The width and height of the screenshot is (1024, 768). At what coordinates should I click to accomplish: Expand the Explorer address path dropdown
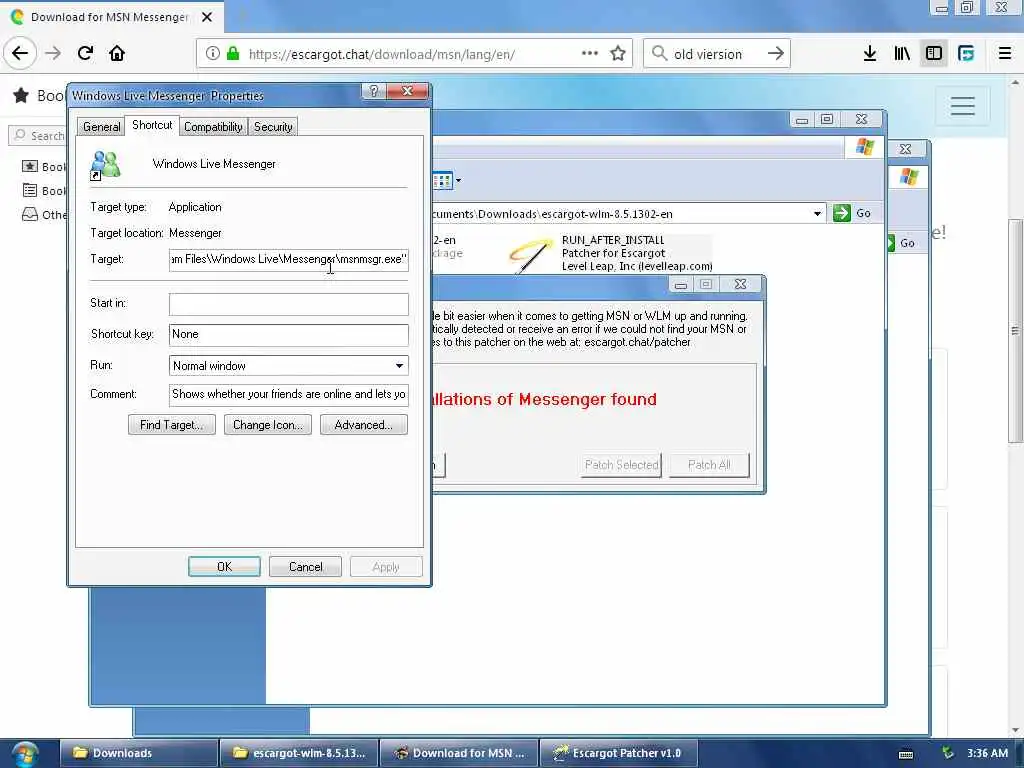point(817,214)
